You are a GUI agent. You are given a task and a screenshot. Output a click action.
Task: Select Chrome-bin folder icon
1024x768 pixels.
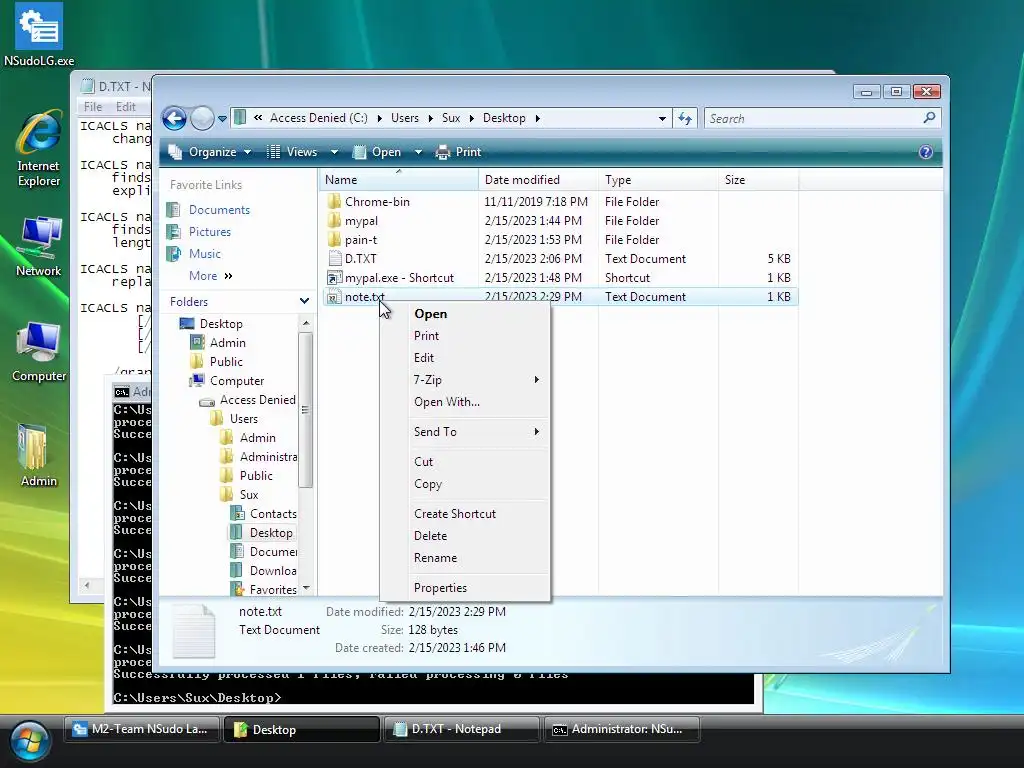tap(334, 201)
